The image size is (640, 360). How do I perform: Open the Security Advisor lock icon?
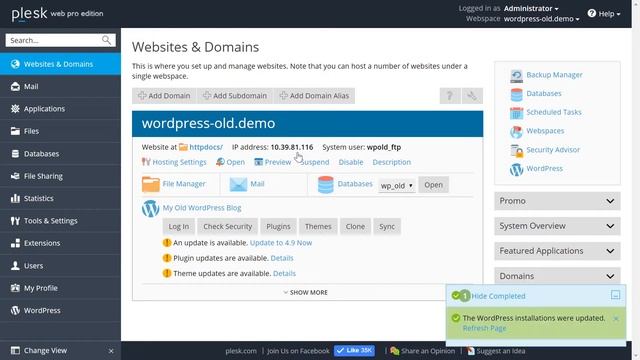pos(517,150)
